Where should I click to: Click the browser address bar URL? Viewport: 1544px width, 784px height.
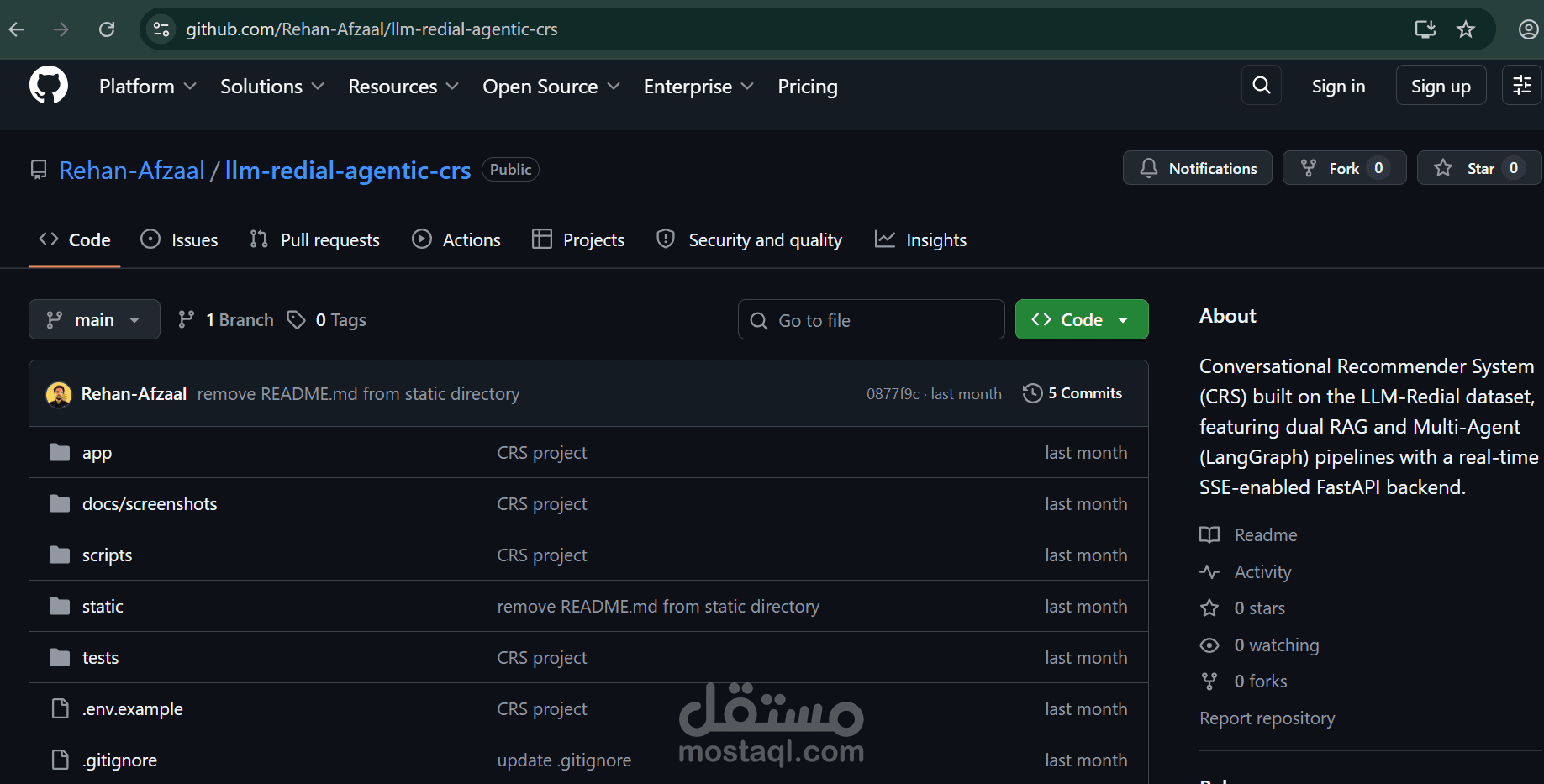372,29
